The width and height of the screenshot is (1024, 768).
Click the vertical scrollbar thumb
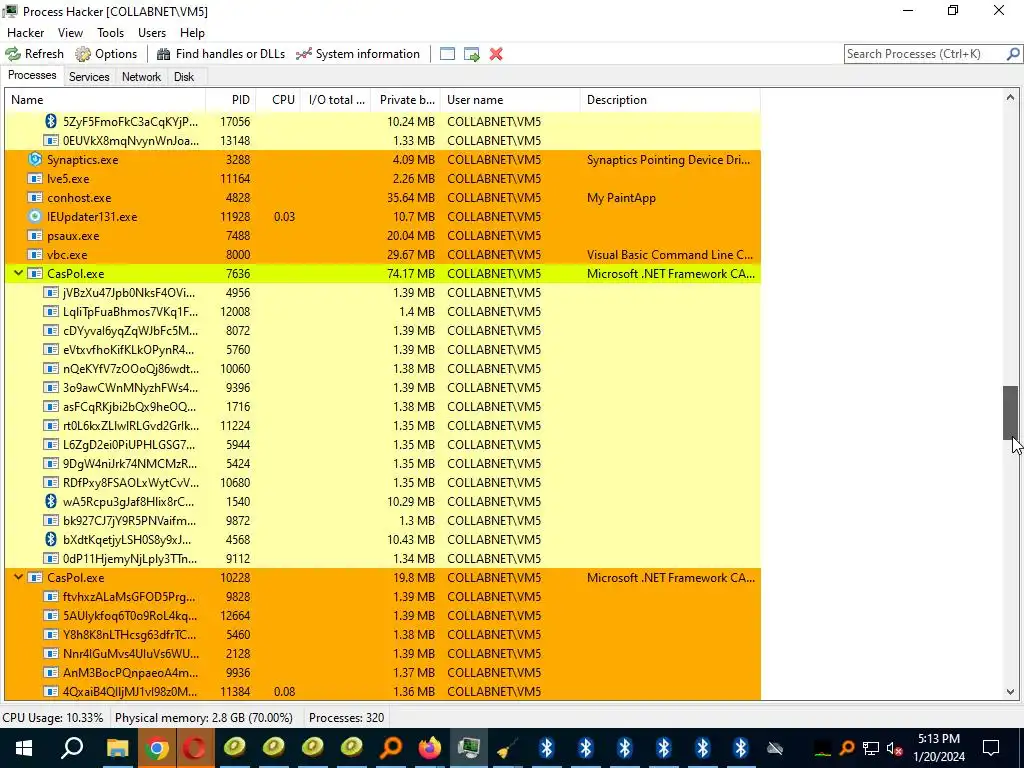tap(1010, 413)
